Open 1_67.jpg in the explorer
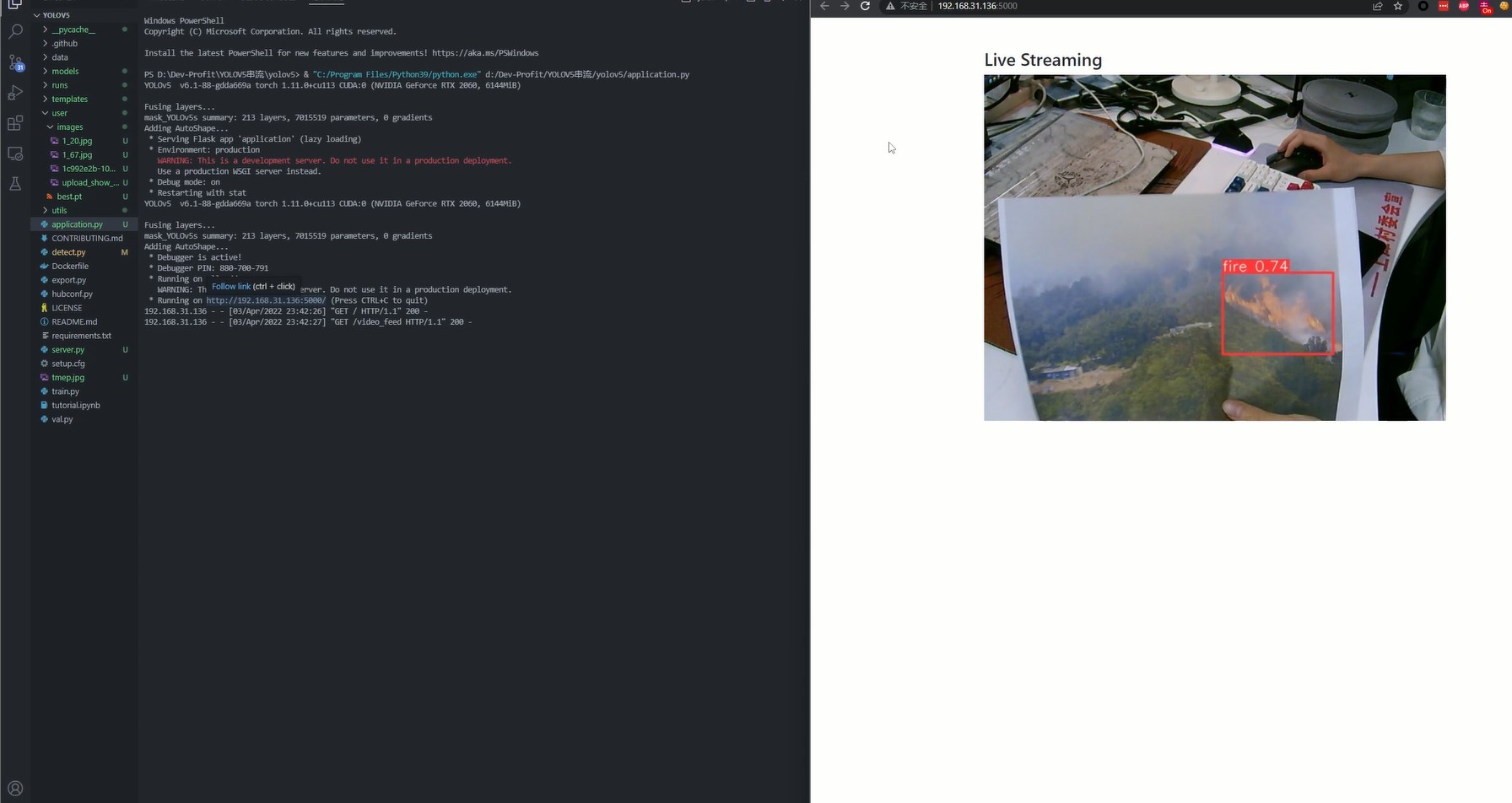The height and width of the screenshot is (803, 1512). (84, 154)
